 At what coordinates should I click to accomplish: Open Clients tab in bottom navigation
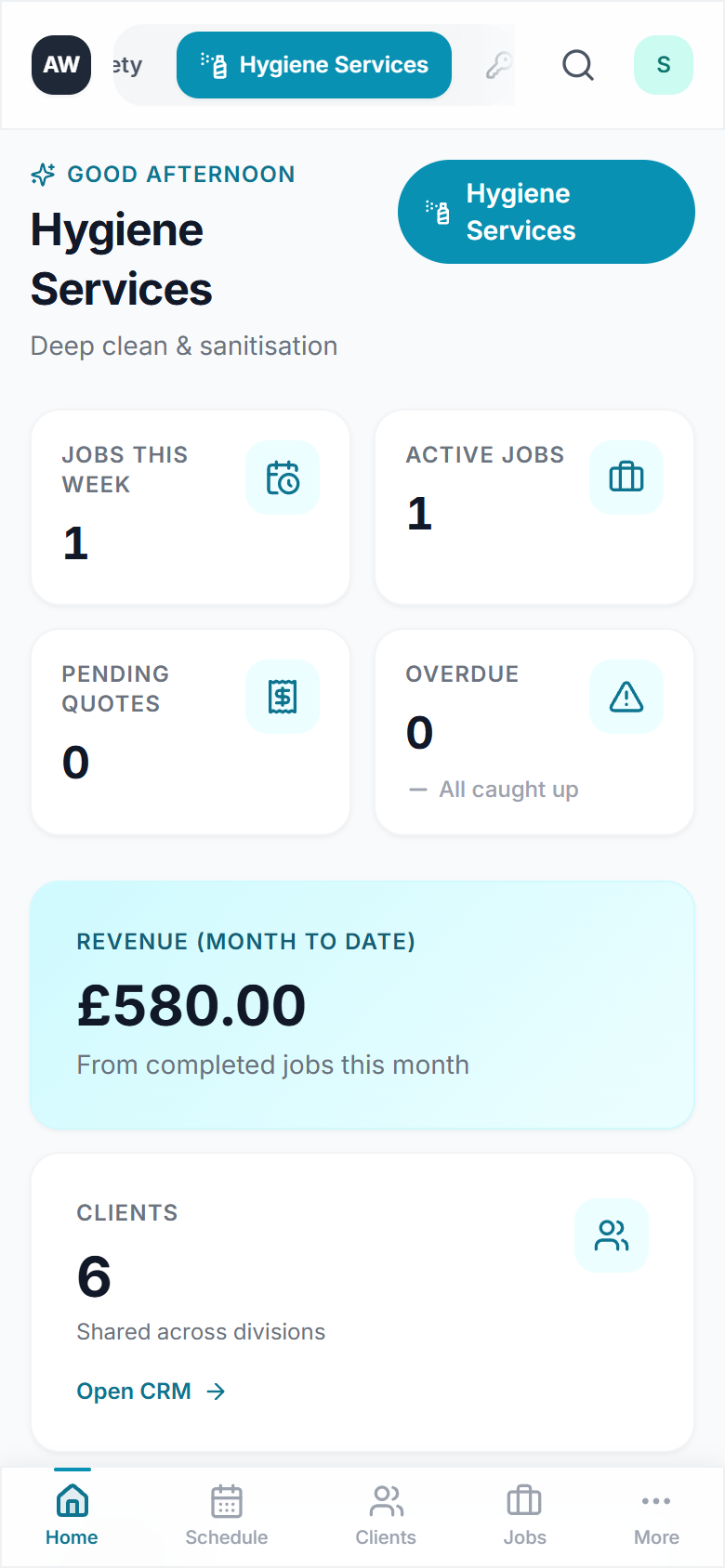386,1516
